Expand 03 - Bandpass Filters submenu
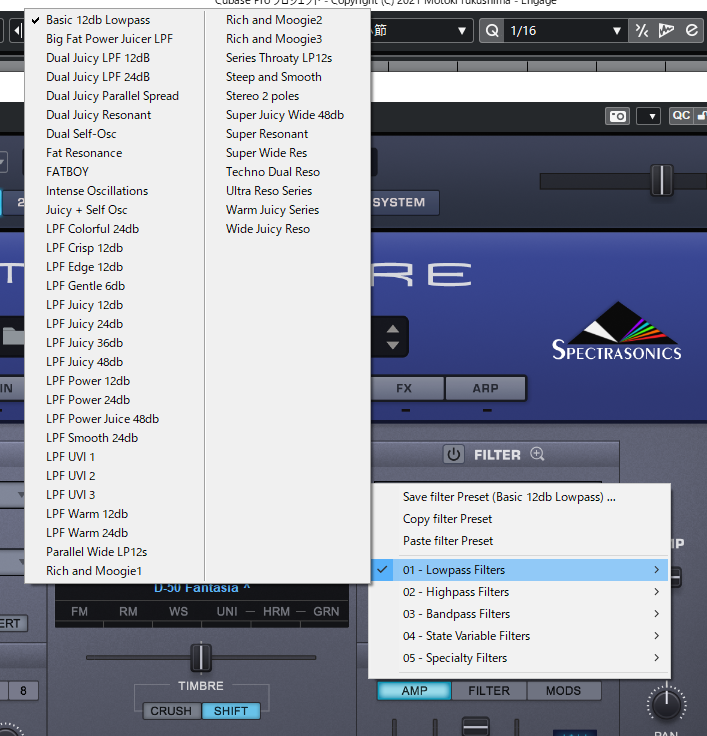This screenshot has height=736, width=707. coord(520,614)
